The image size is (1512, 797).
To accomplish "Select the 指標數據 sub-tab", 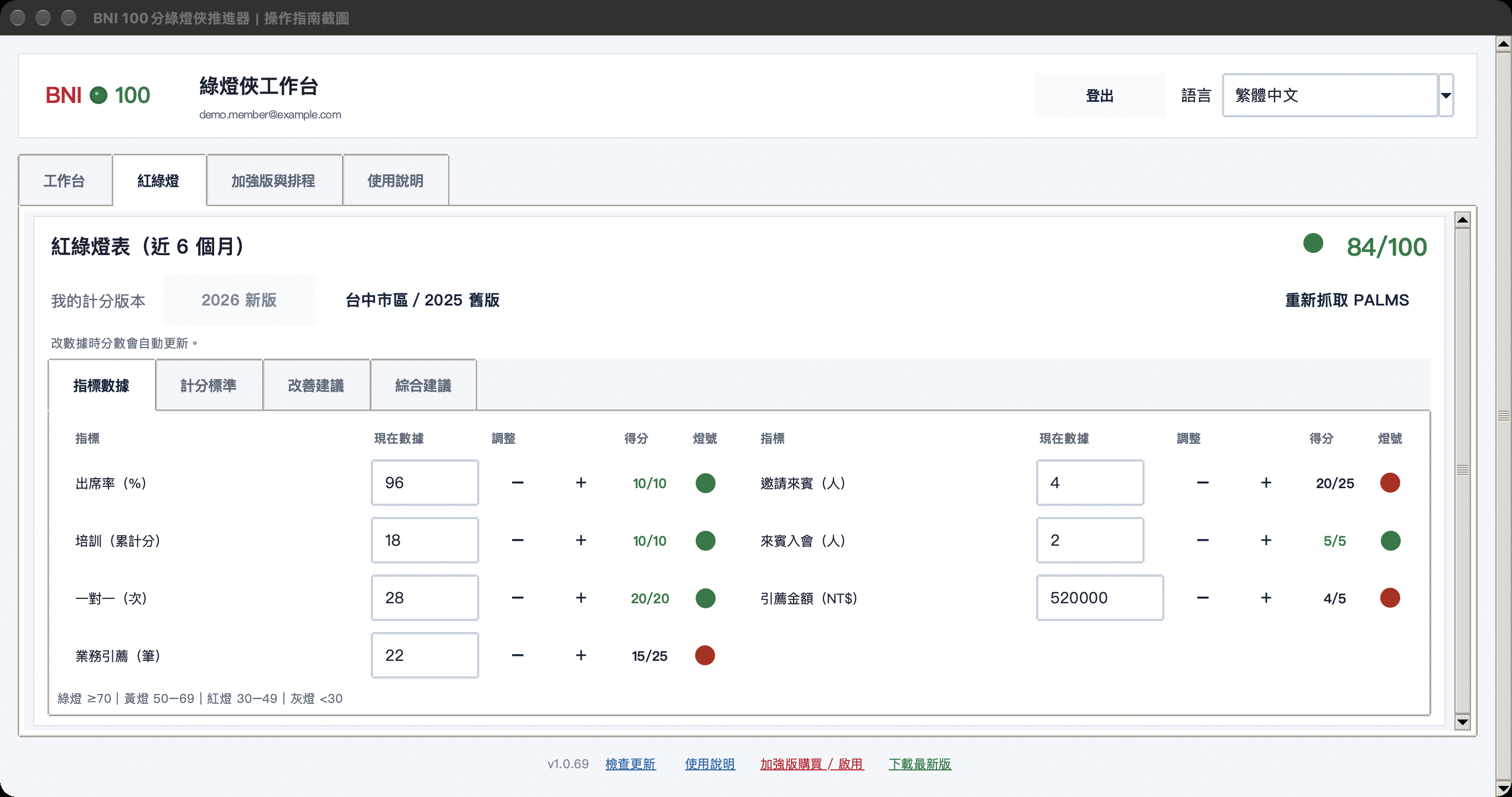I will tap(101, 385).
